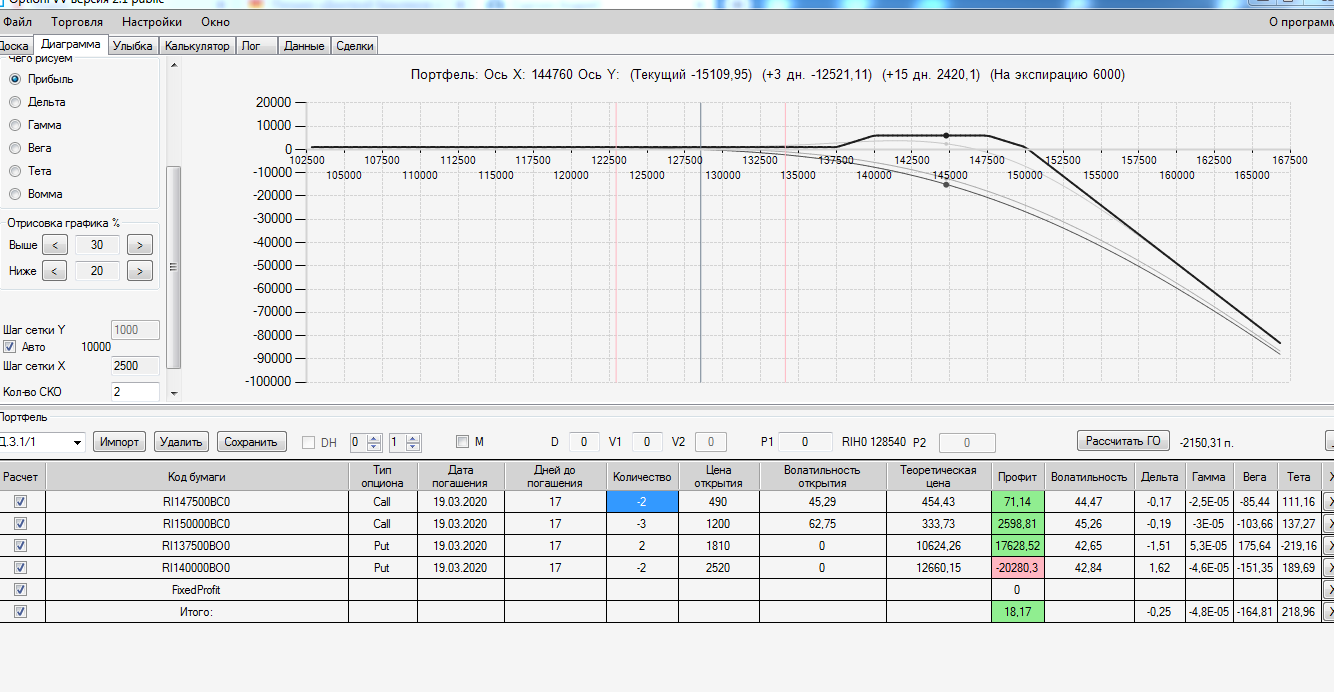Switch to the Калькулятор tab
1334x692 pixels.
click(198, 46)
